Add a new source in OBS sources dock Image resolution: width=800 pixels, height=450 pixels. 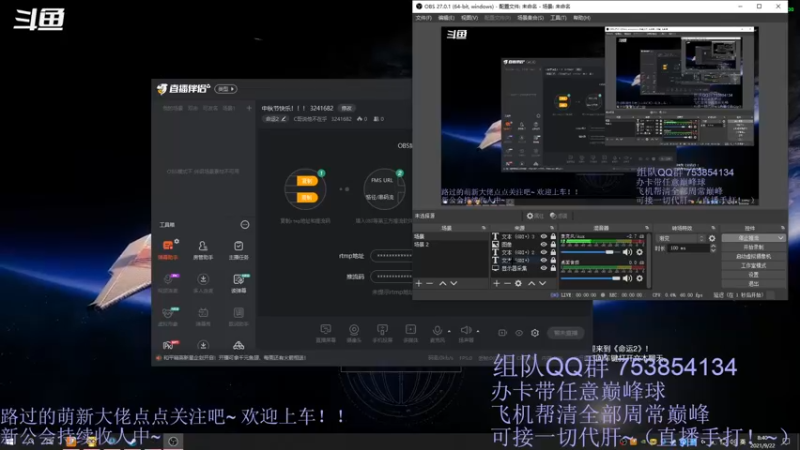[496, 283]
